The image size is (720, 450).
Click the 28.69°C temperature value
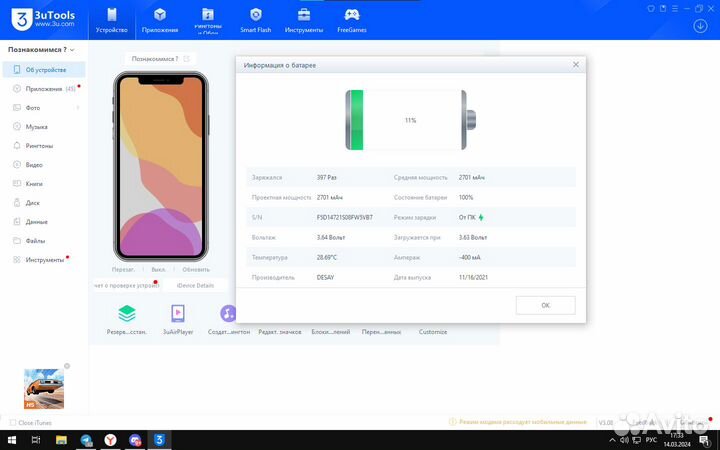tap(326, 257)
